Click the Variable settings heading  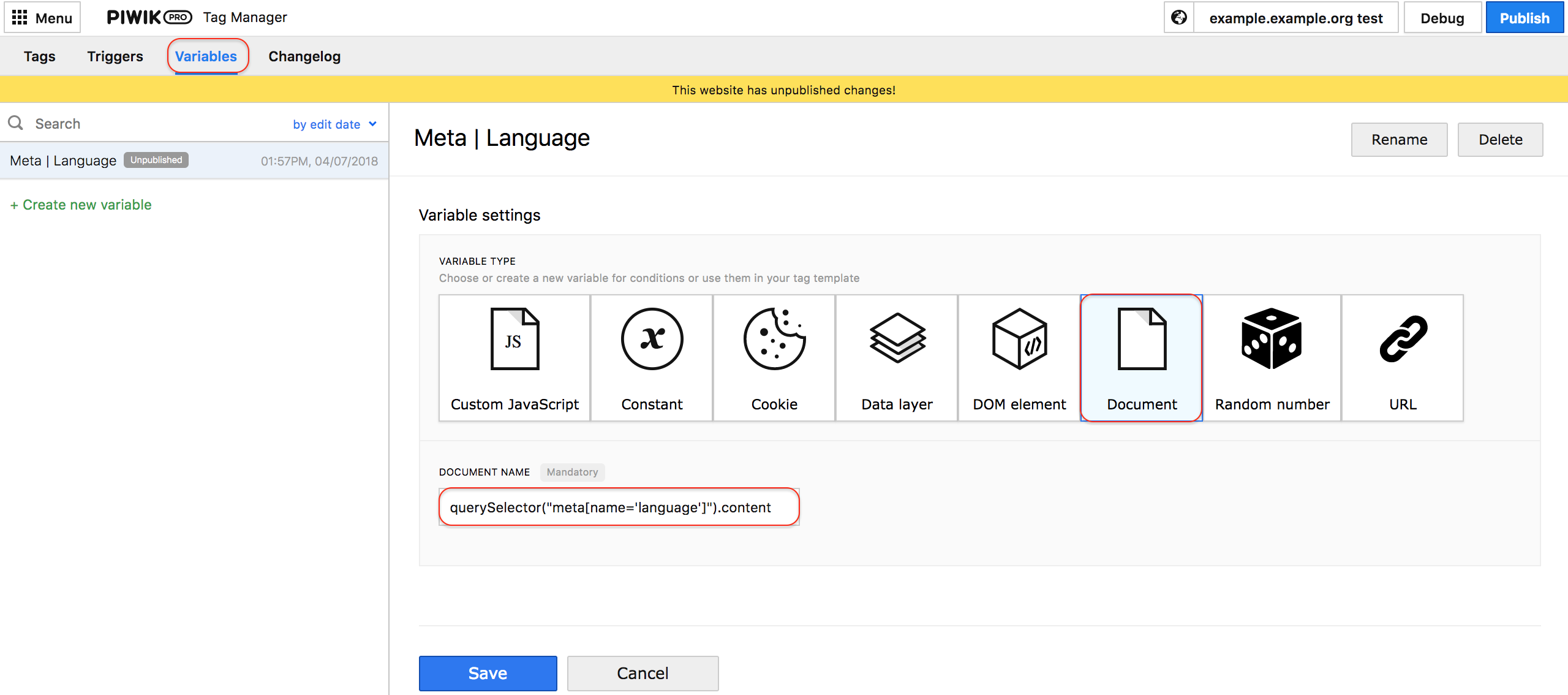(x=480, y=215)
